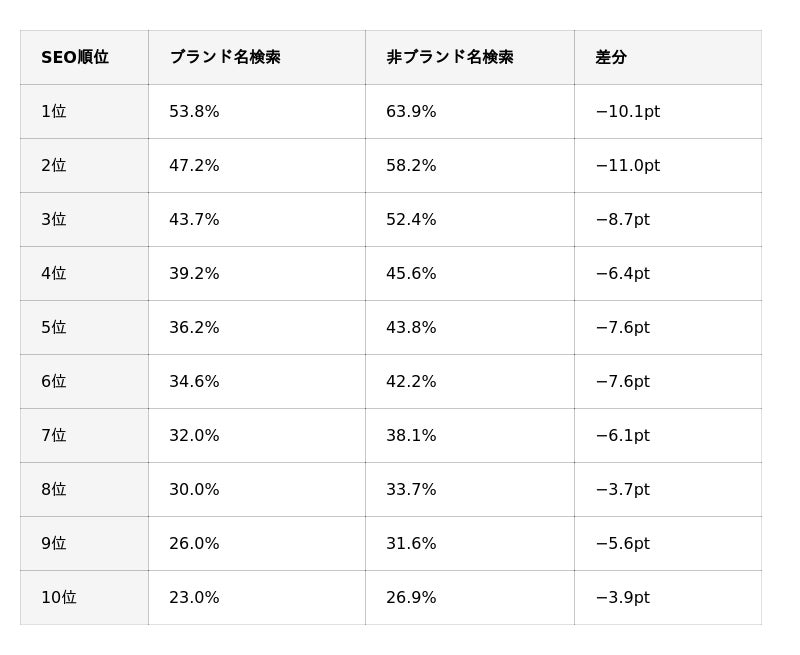Click the 差分 column header

click(667, 57)
